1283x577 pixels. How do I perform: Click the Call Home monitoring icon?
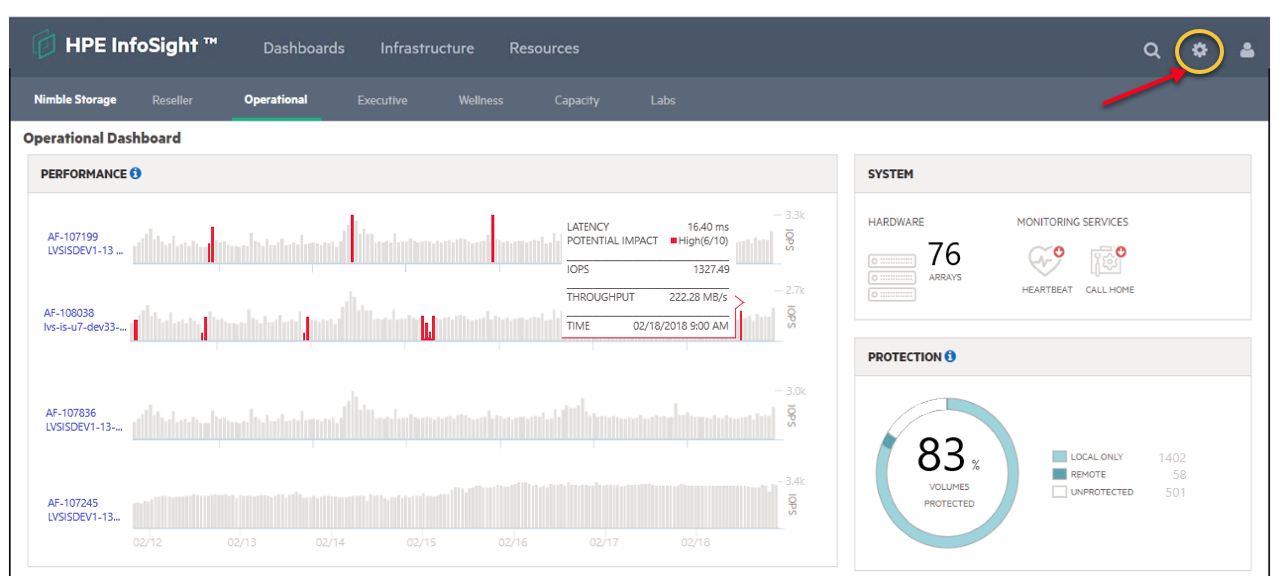[x=1109, y=261]
